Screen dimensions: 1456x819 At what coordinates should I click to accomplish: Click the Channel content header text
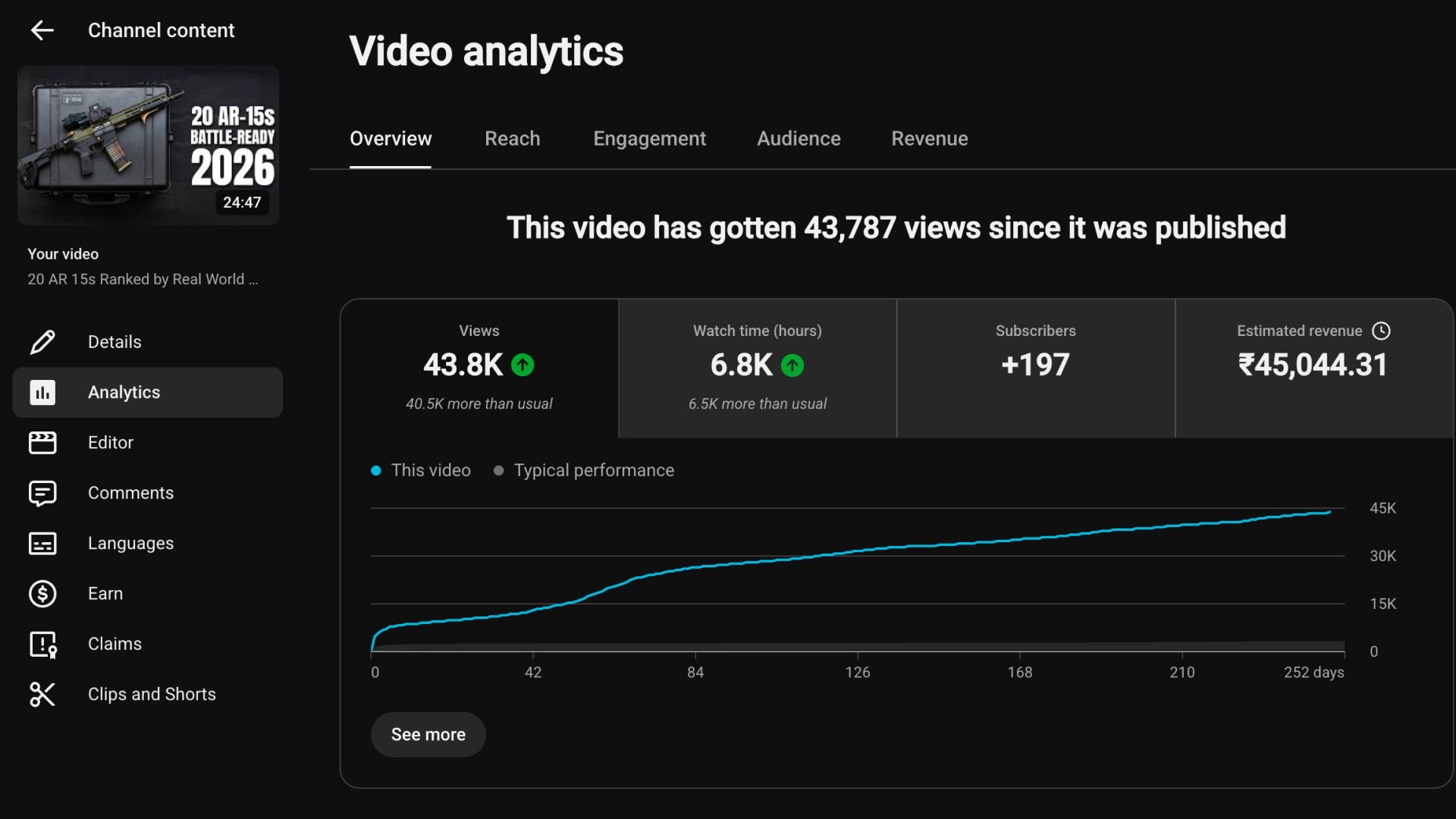[161, 30]
